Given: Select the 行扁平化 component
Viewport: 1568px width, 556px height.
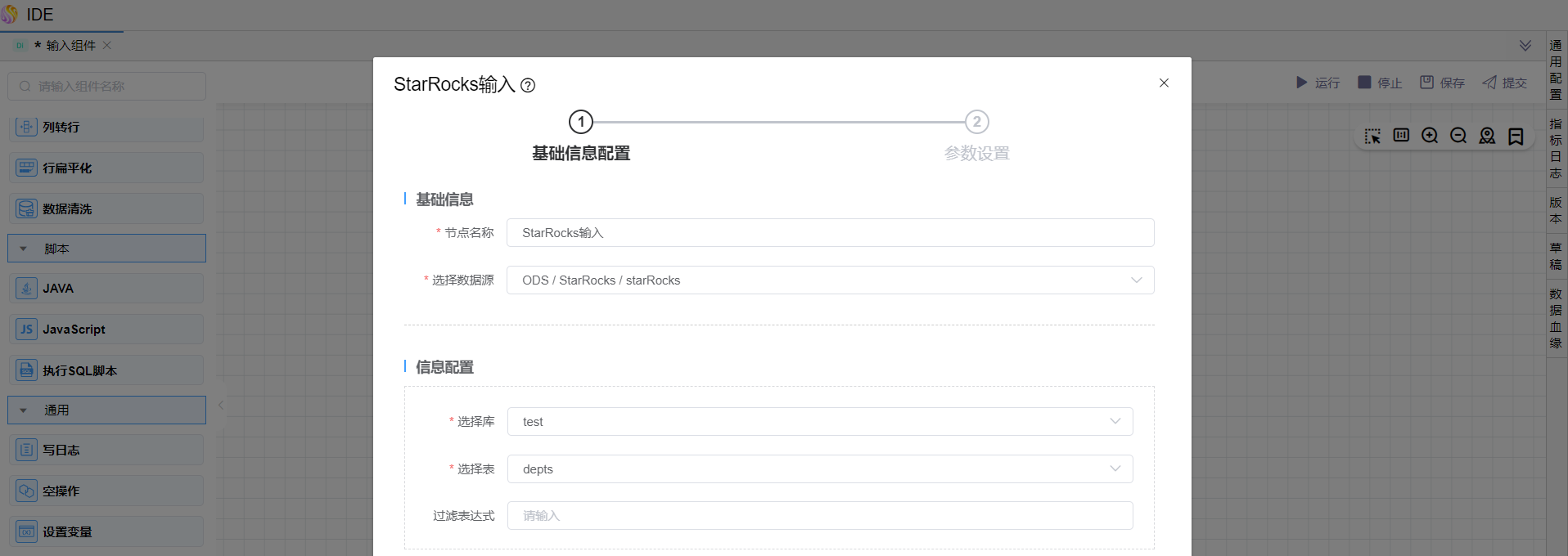Looking at the screenshot, I should tap(106, 168).
